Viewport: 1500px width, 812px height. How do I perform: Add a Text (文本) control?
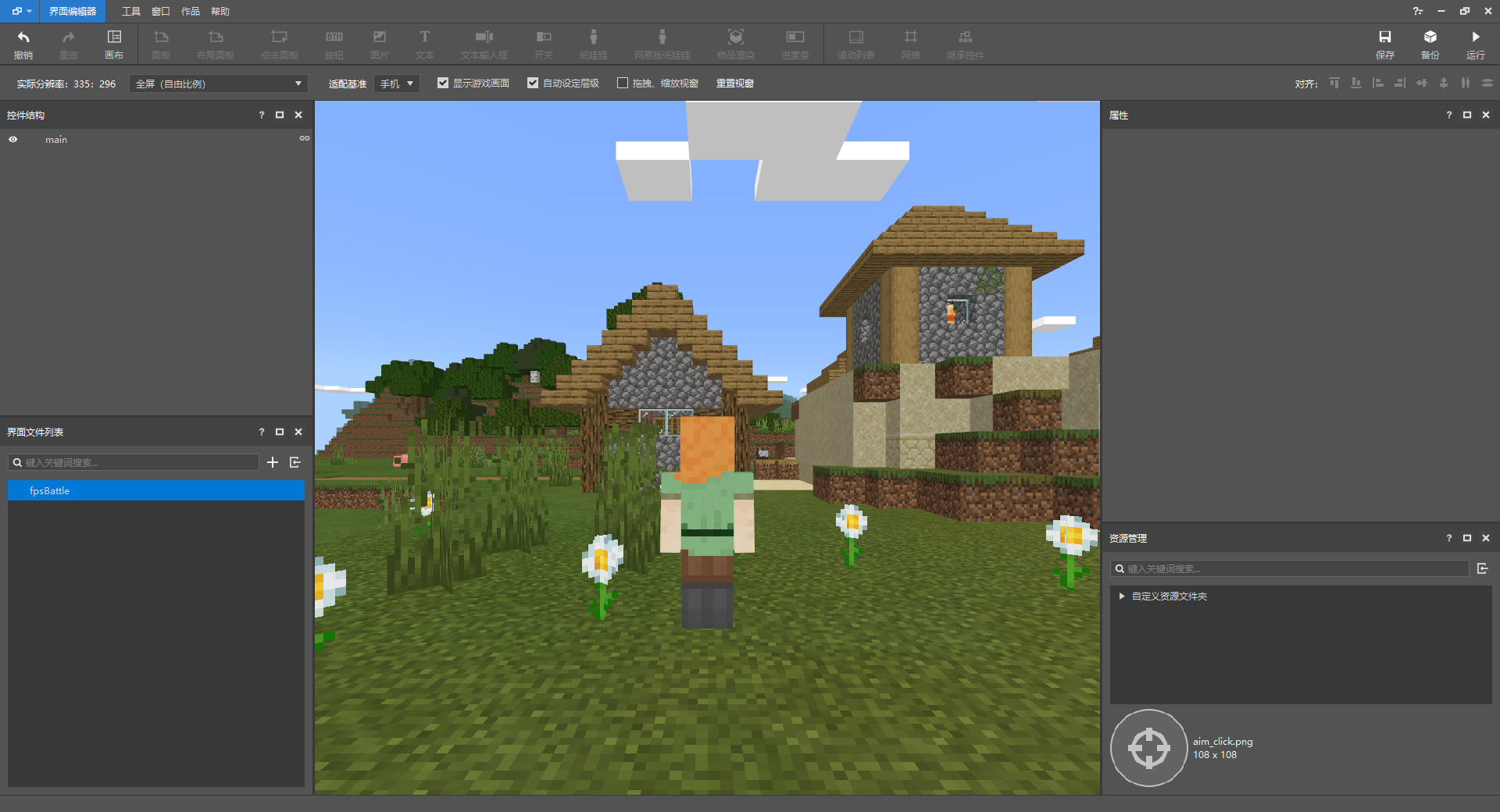[425, 45]
